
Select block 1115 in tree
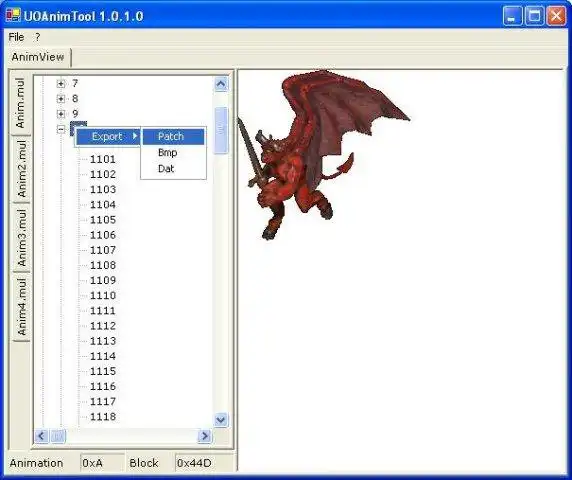click(103, 371)
